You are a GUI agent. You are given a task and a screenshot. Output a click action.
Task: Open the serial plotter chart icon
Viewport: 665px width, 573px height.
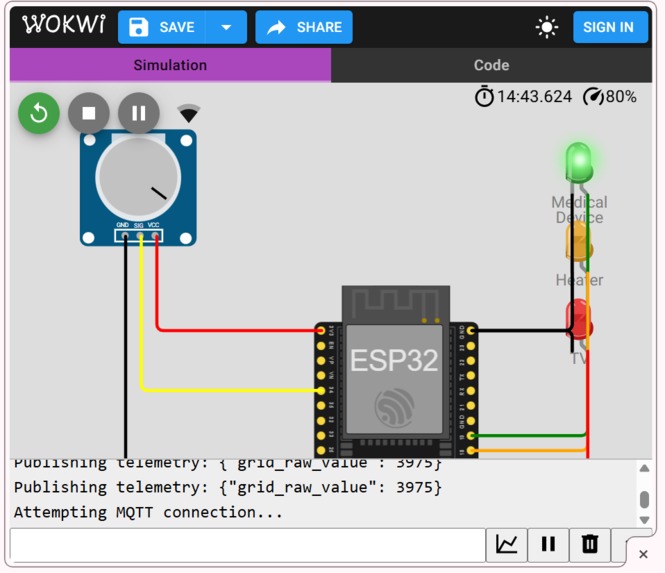click(x=506, y=545)
